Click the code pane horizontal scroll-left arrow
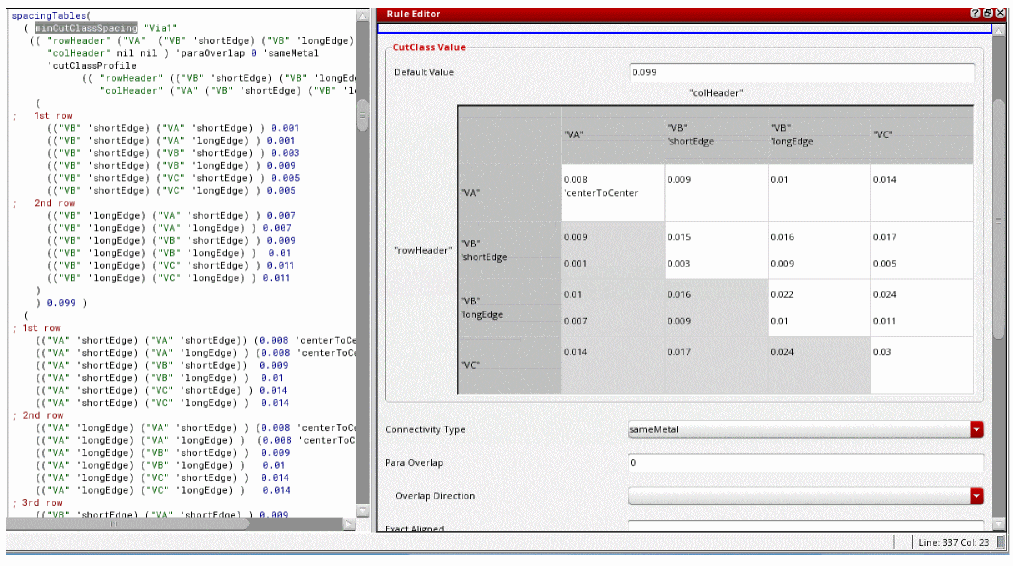 coord(11,522)
